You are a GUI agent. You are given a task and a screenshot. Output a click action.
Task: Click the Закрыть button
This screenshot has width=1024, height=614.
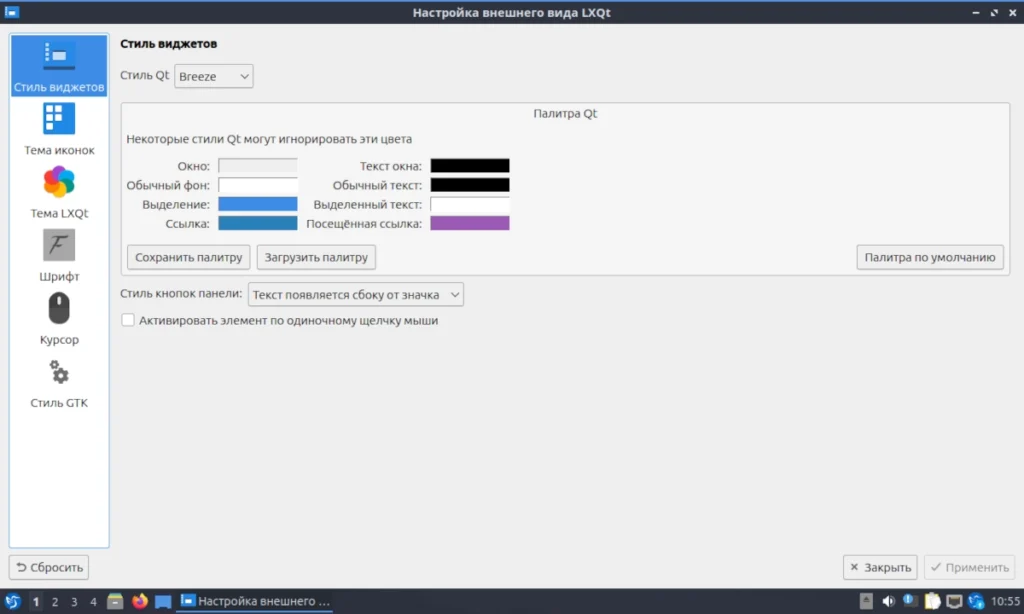880,567
